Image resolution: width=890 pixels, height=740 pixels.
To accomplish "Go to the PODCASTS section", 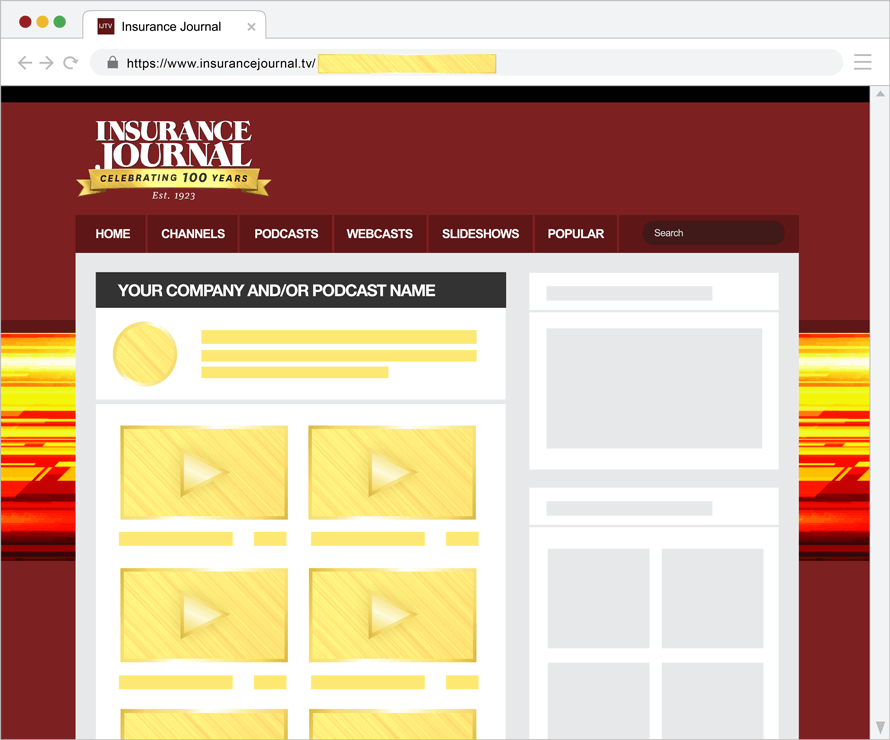I will (286, 234).
